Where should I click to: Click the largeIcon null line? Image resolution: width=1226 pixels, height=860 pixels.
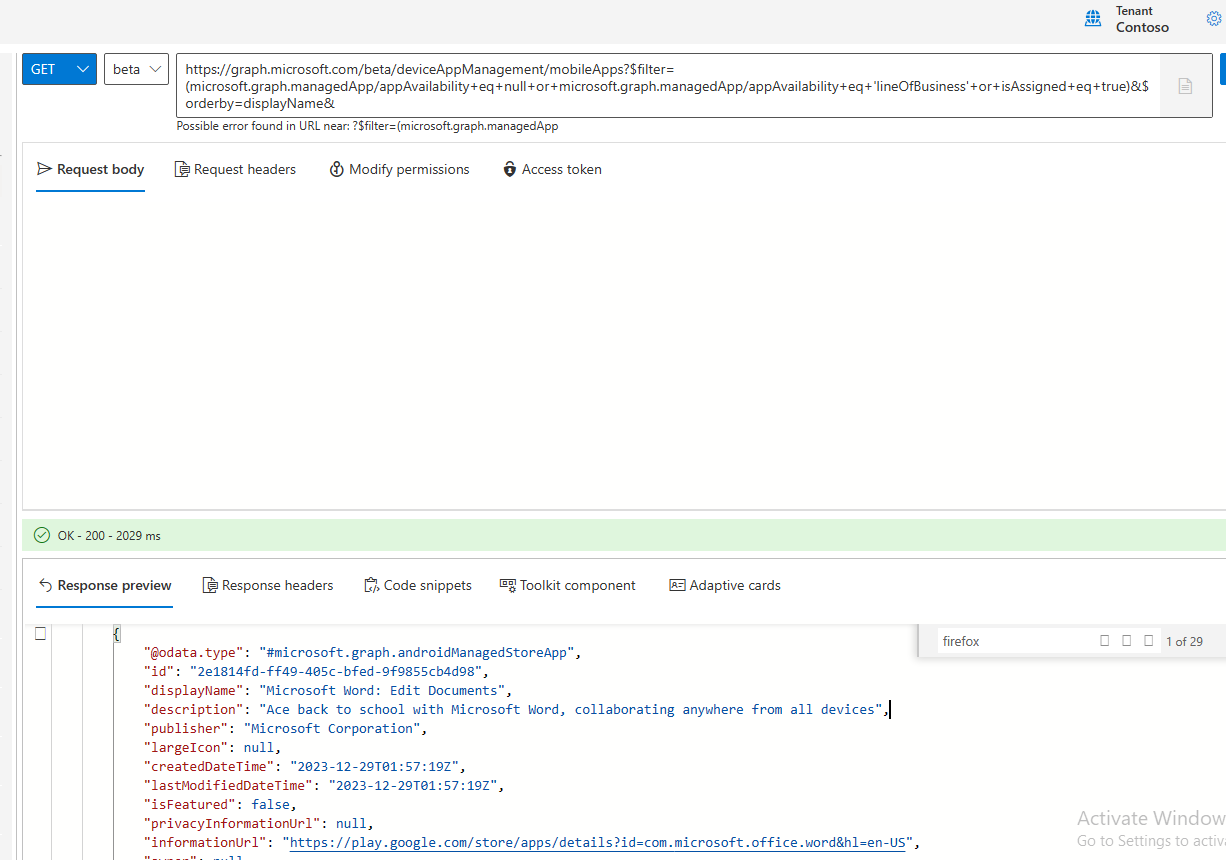point(213,747)
